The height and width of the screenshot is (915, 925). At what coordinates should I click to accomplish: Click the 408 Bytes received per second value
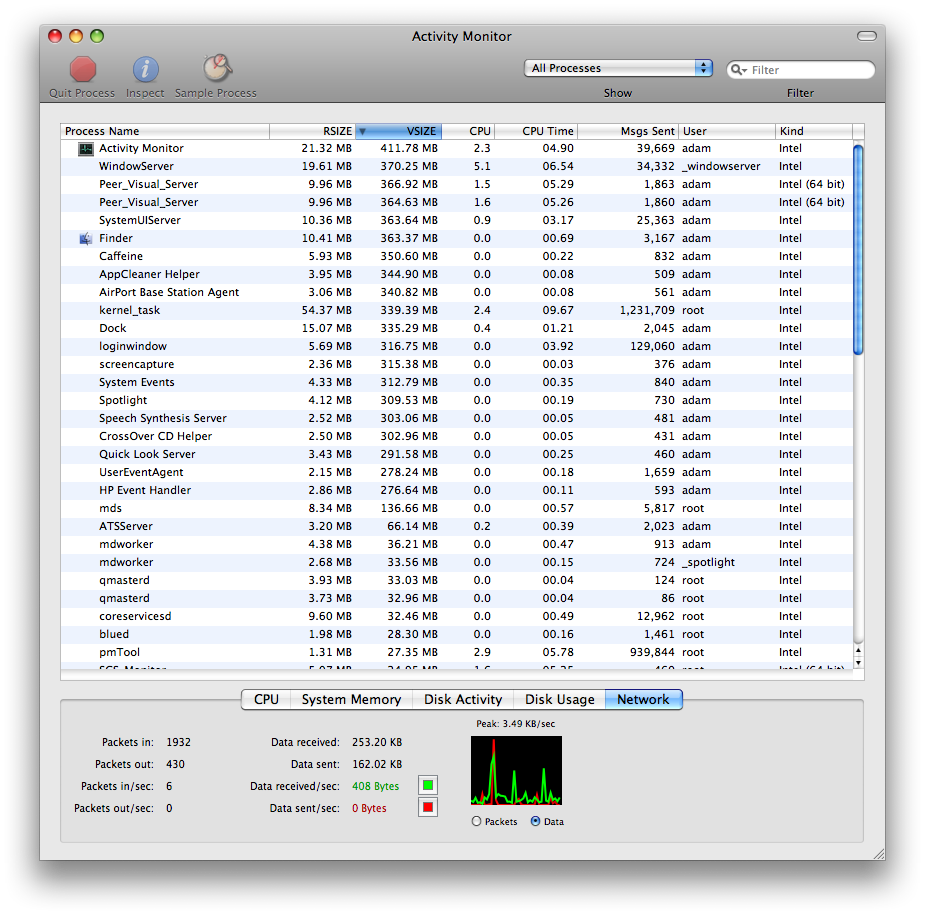coord(375,786)
